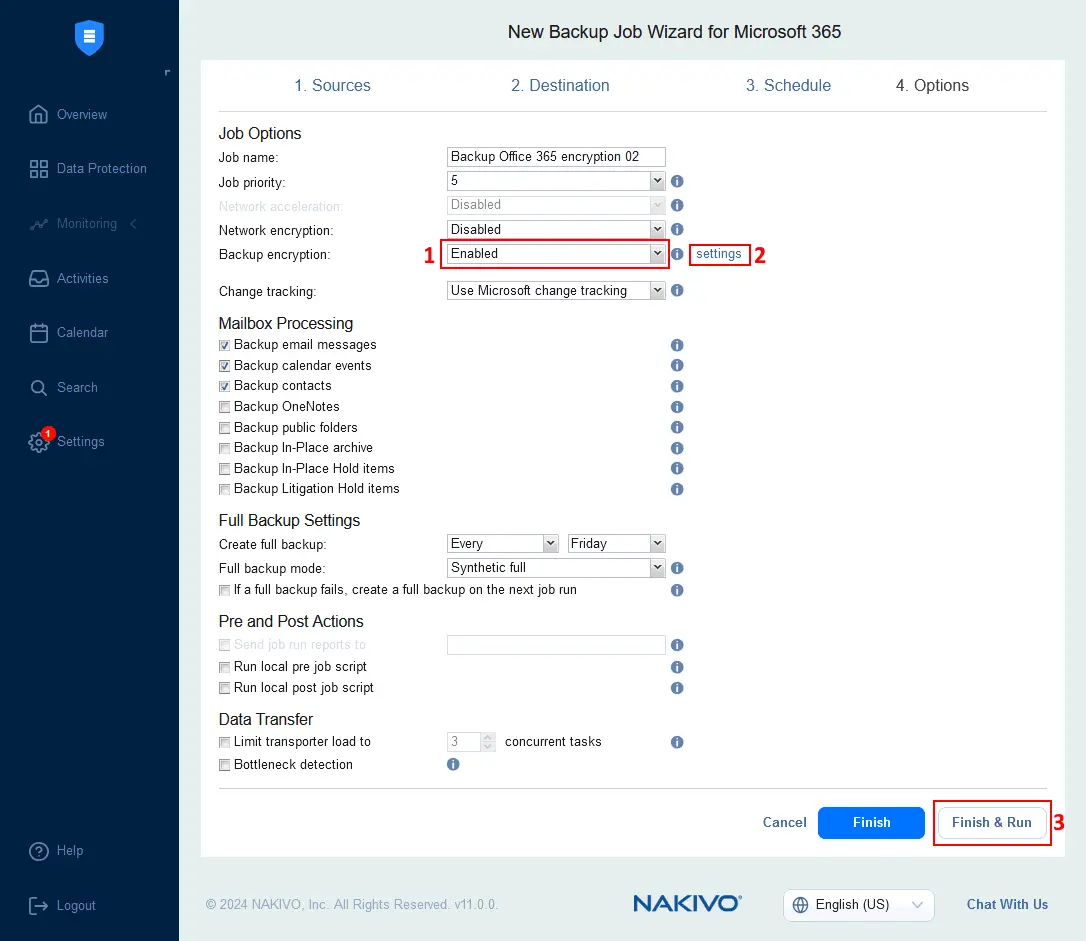Click the Job name input field
1086x941 pixels.
[556, 156]
